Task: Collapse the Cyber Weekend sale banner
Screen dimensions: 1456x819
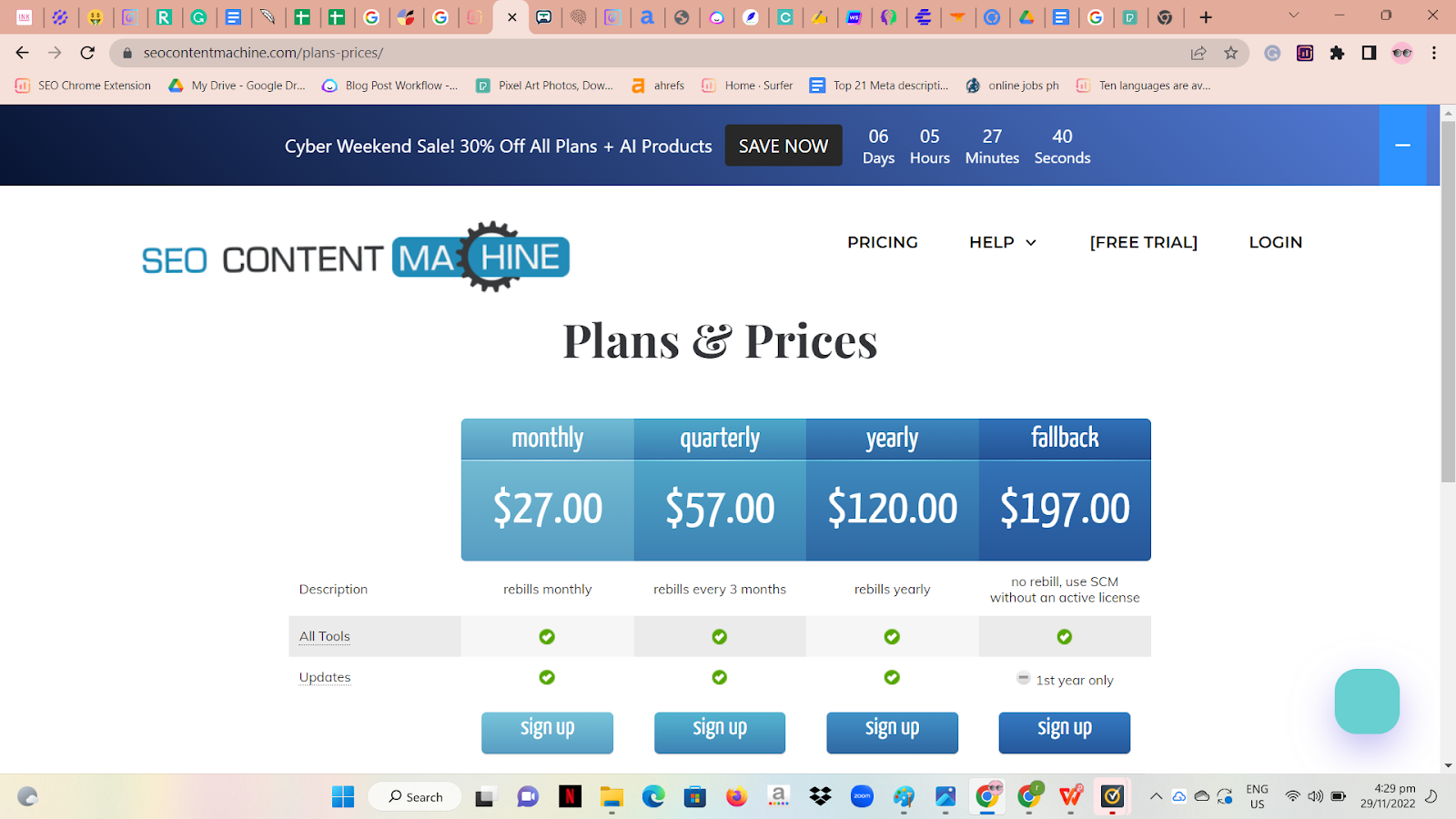Action: pyautogui.click(x=1403, y=146)
